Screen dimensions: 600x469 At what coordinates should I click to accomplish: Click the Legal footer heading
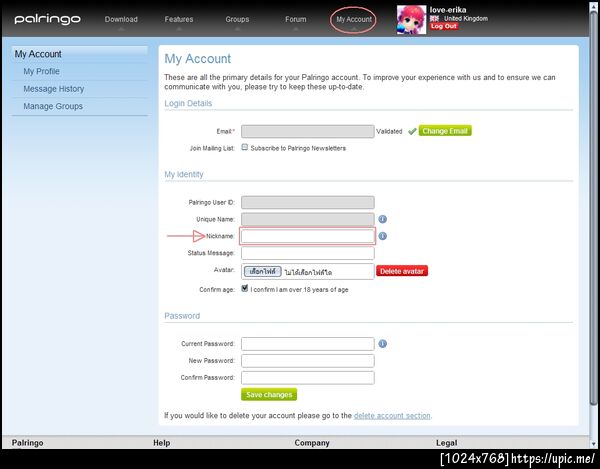click(447, 443)
